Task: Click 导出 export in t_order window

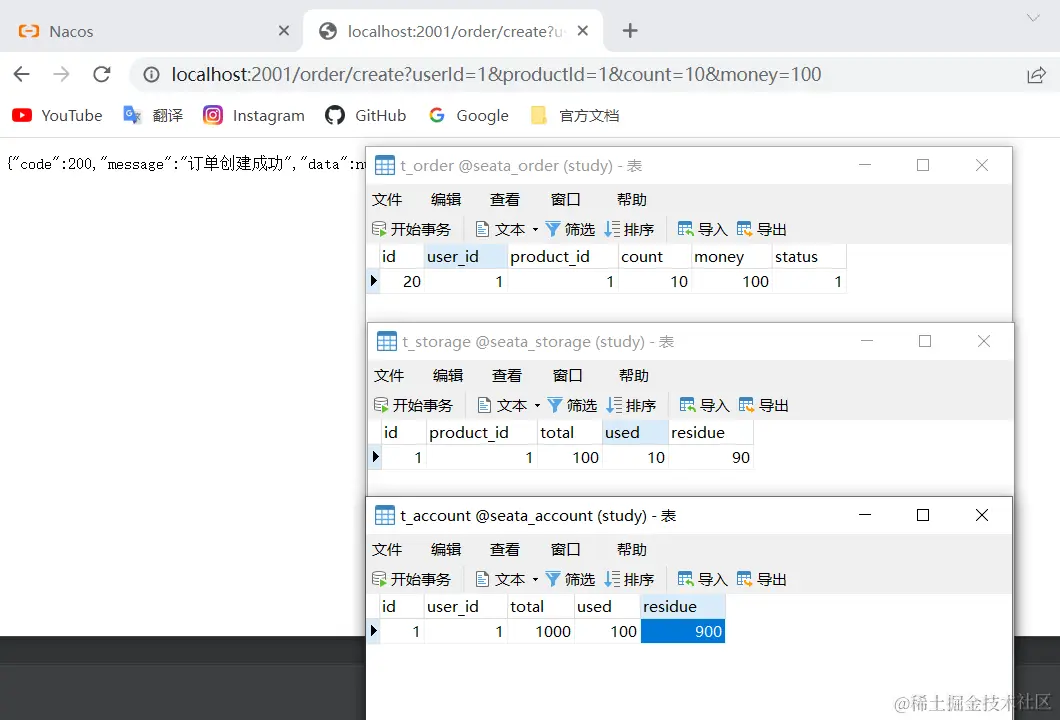Action: point(761,229)
